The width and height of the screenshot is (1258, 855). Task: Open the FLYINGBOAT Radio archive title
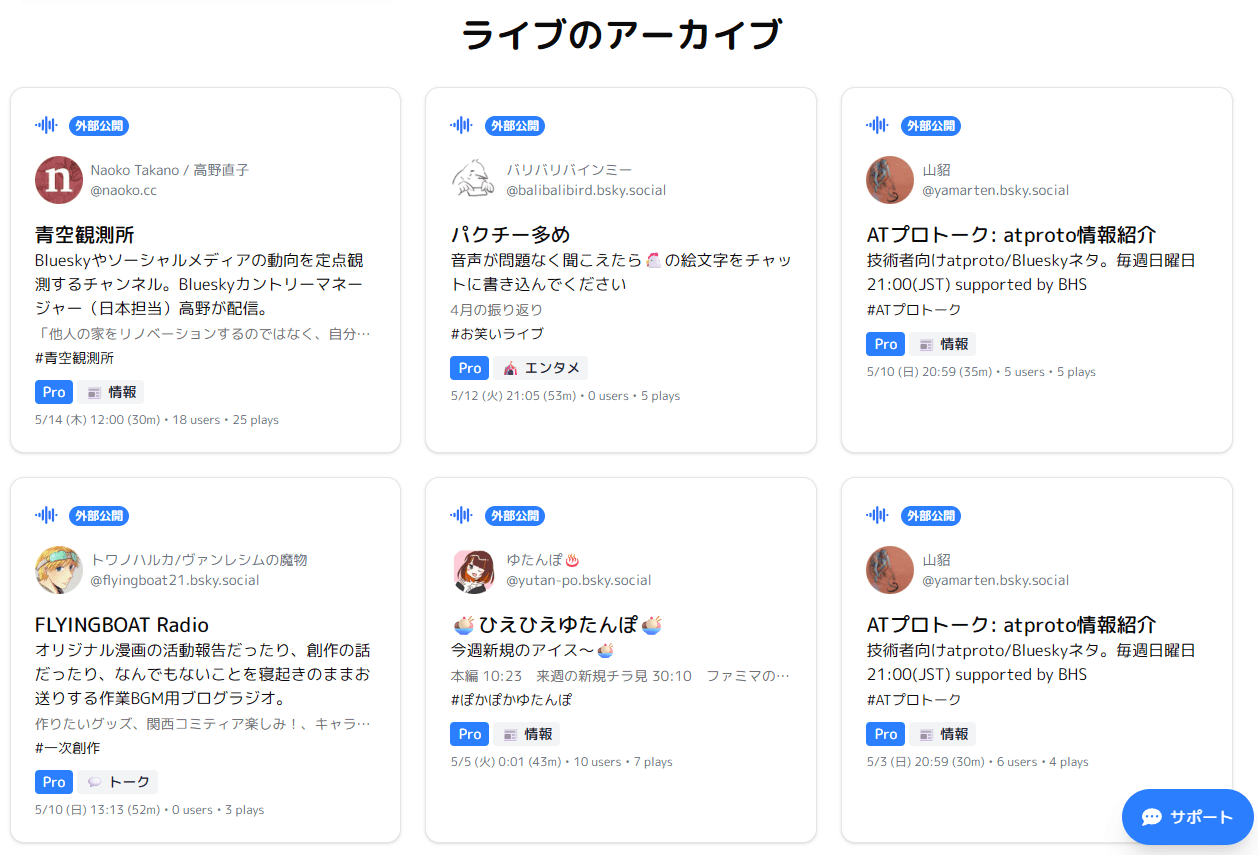coord(122,625)
